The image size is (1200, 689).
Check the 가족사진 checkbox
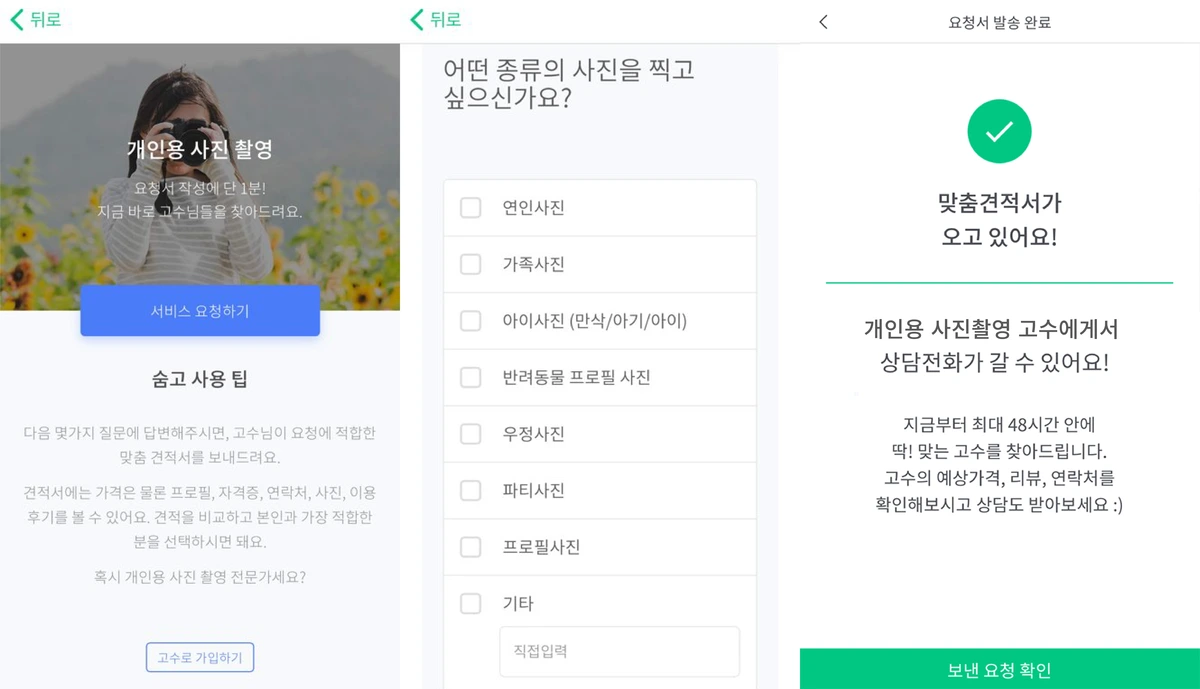point(470,264)
